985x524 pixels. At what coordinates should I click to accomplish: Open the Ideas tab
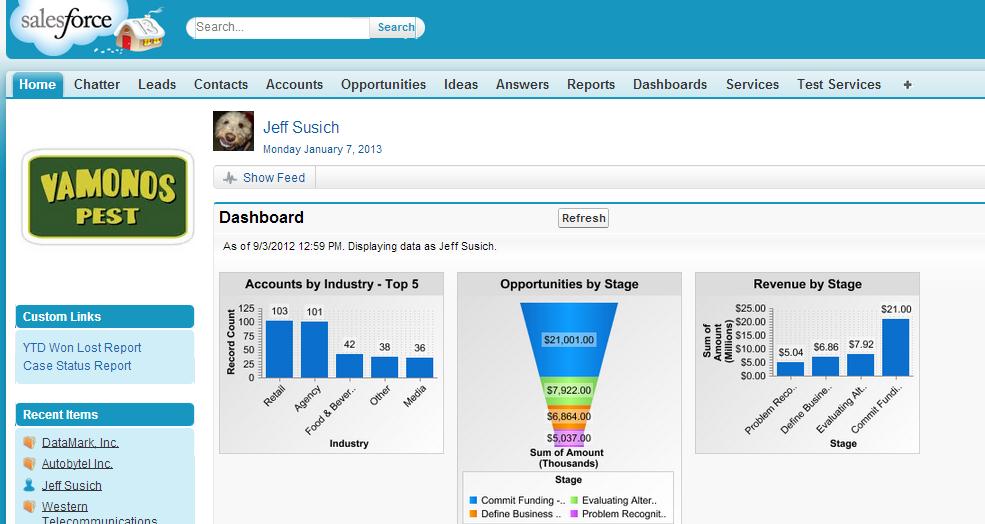coord(460,85)
